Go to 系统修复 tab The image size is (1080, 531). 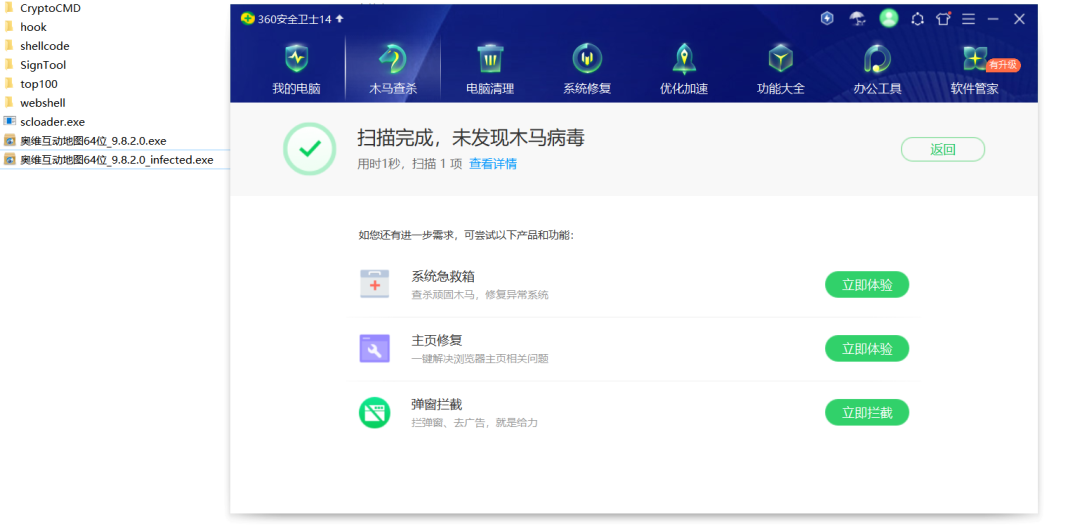point(587,69)
